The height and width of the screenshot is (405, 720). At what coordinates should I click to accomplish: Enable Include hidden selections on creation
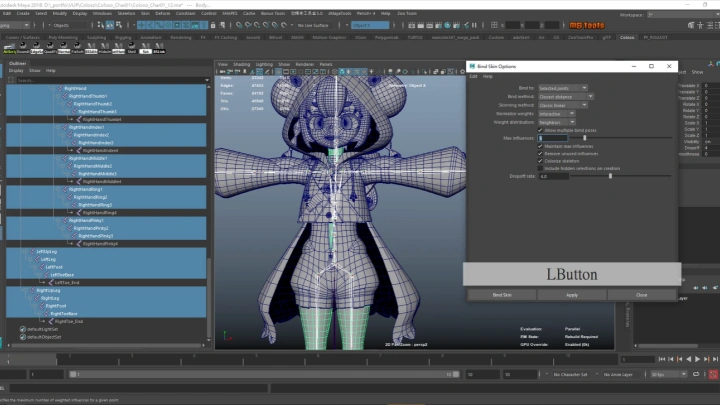click(x=541, y=168)
